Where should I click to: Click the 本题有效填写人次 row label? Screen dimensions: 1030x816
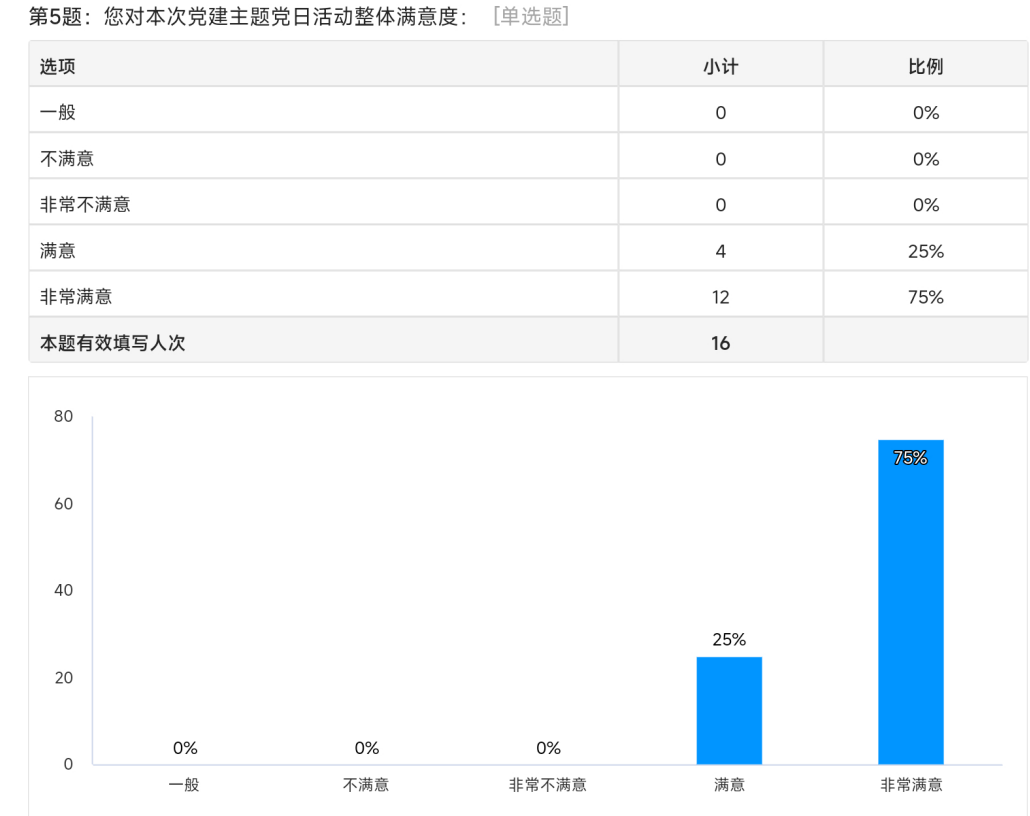point(112,343)
